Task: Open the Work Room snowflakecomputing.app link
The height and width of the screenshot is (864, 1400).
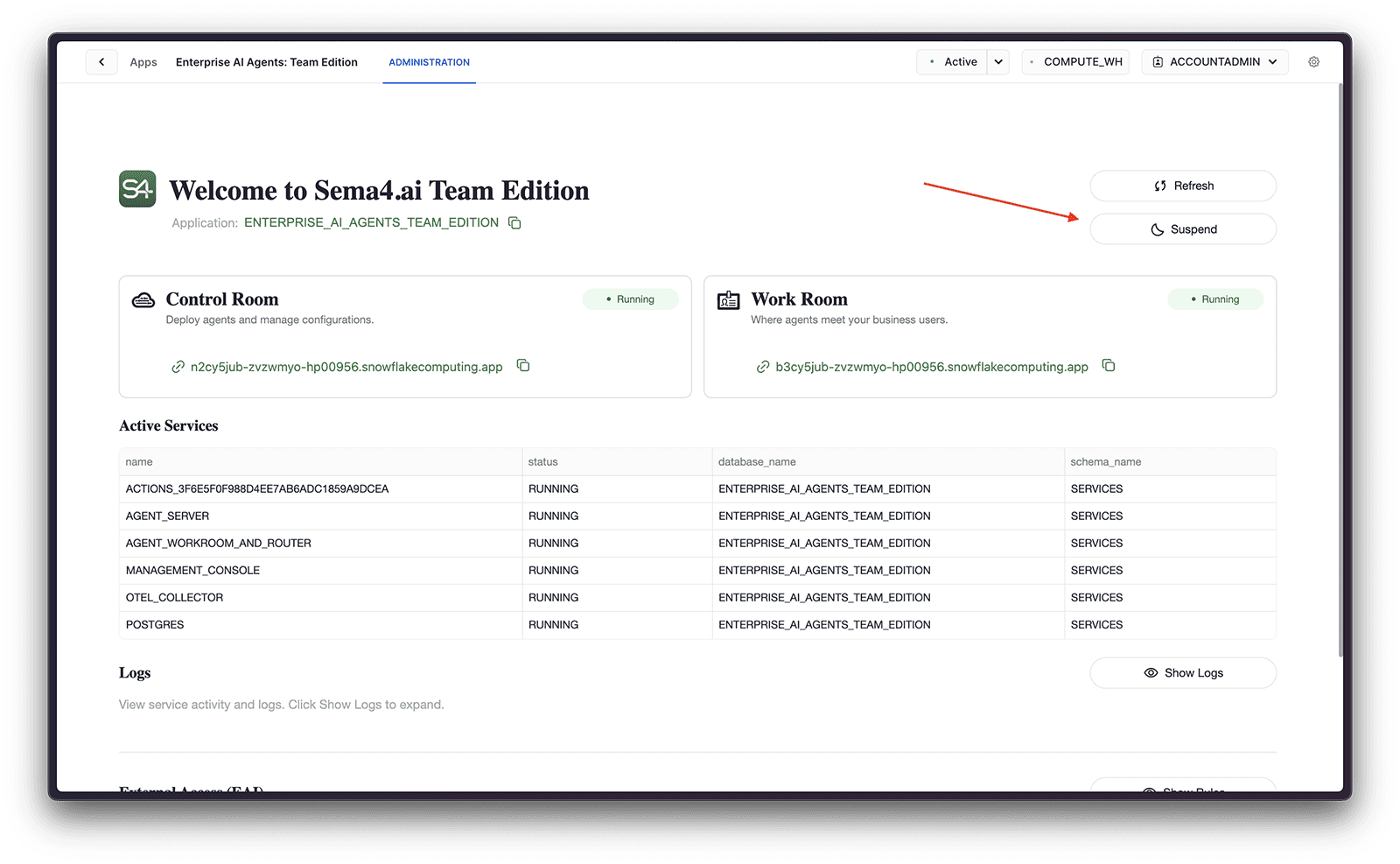Action: coord(931,367)
